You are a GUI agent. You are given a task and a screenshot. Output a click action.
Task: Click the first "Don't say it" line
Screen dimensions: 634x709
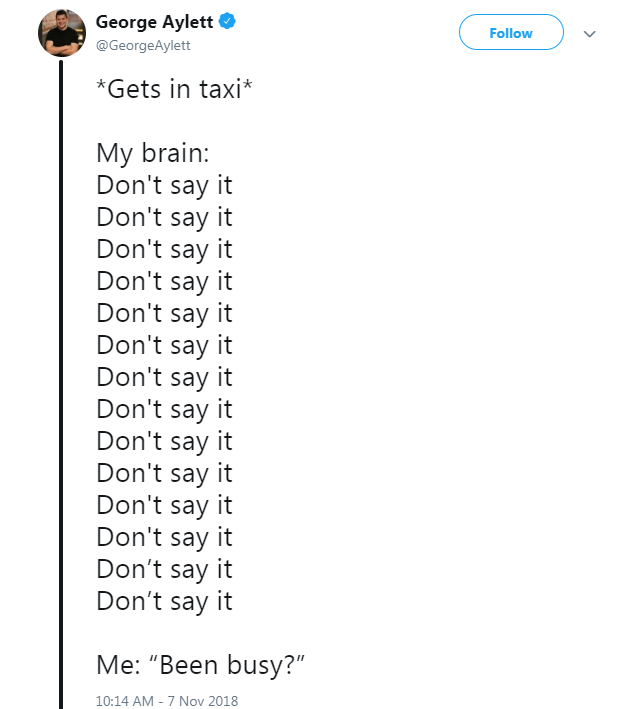coord(164,185)
